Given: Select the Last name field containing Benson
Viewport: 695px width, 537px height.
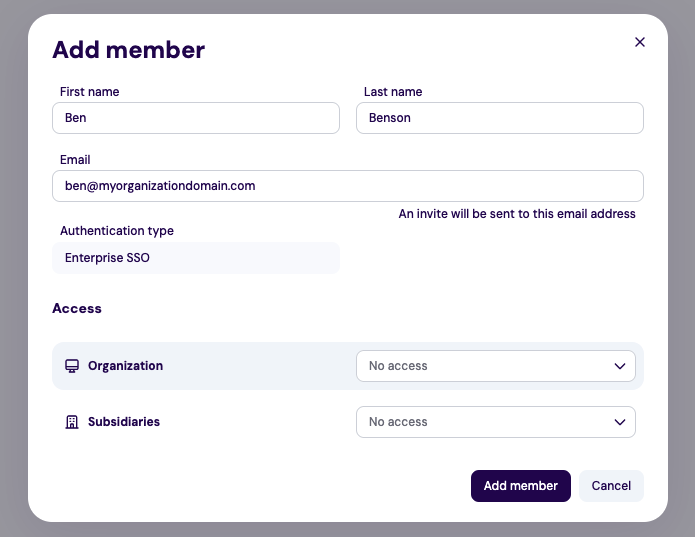Looking at the screenshot, I should pos(499,118).
